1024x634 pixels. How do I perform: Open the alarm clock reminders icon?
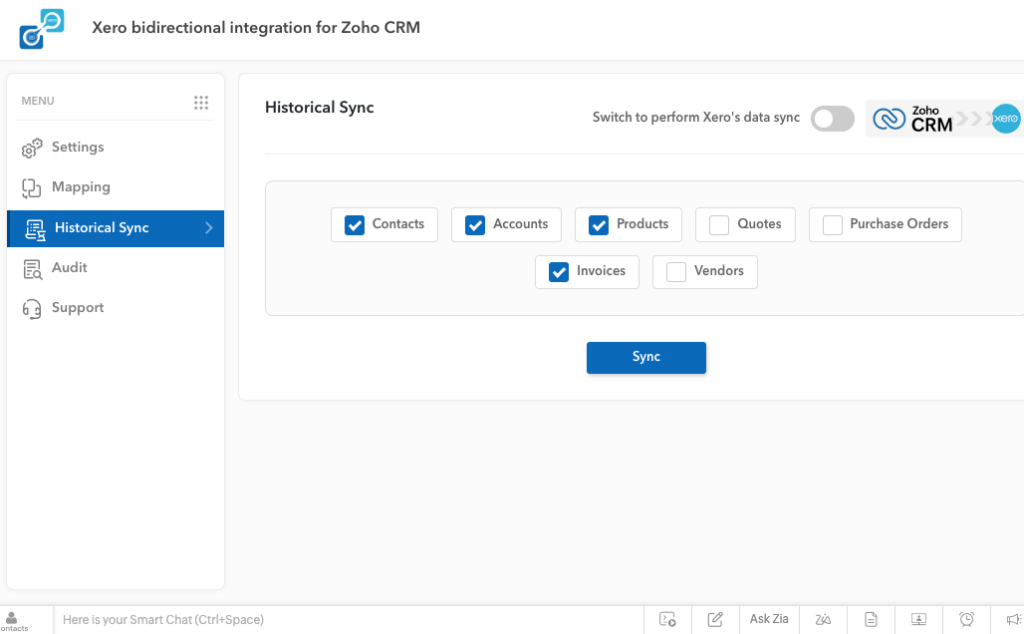(x=967, y=619)
